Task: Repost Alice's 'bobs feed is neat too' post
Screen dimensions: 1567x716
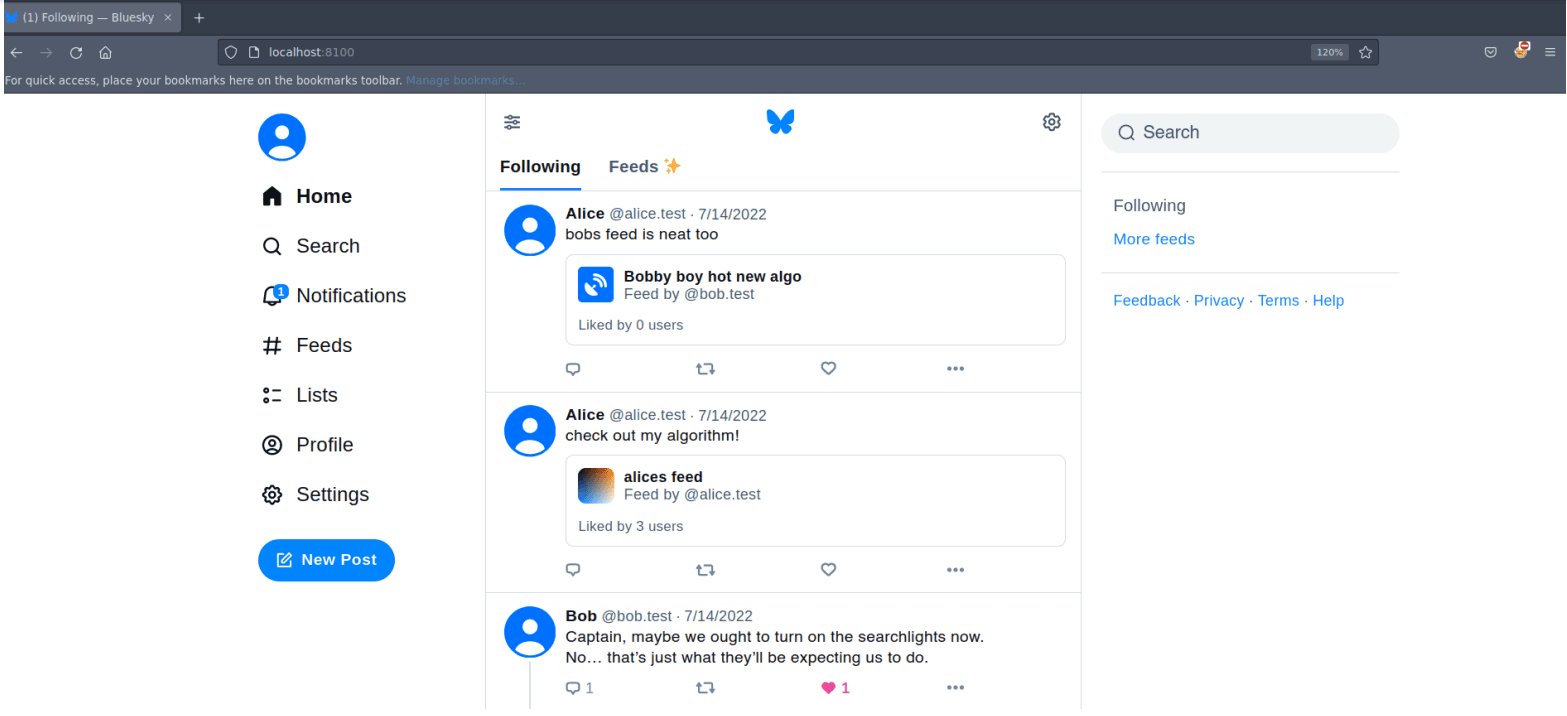Action: [x=705, y=368]
